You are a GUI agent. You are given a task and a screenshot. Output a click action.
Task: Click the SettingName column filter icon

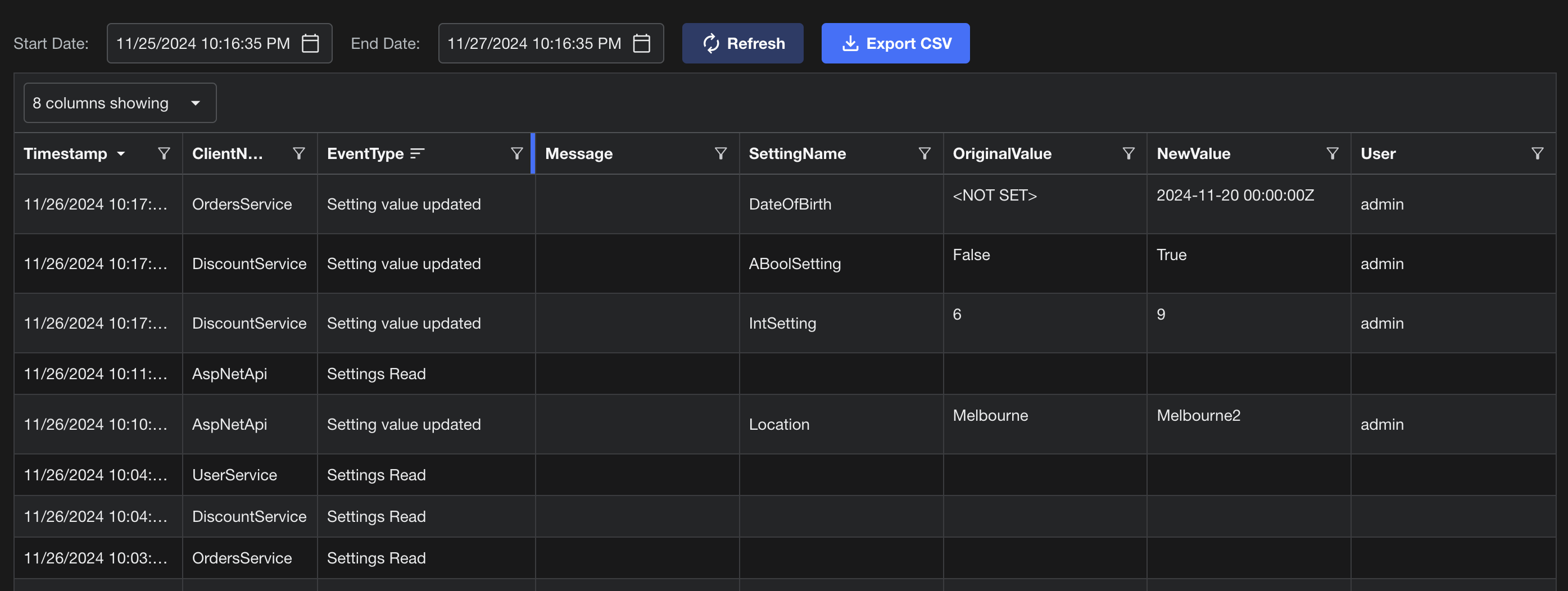tap(925, 153)
